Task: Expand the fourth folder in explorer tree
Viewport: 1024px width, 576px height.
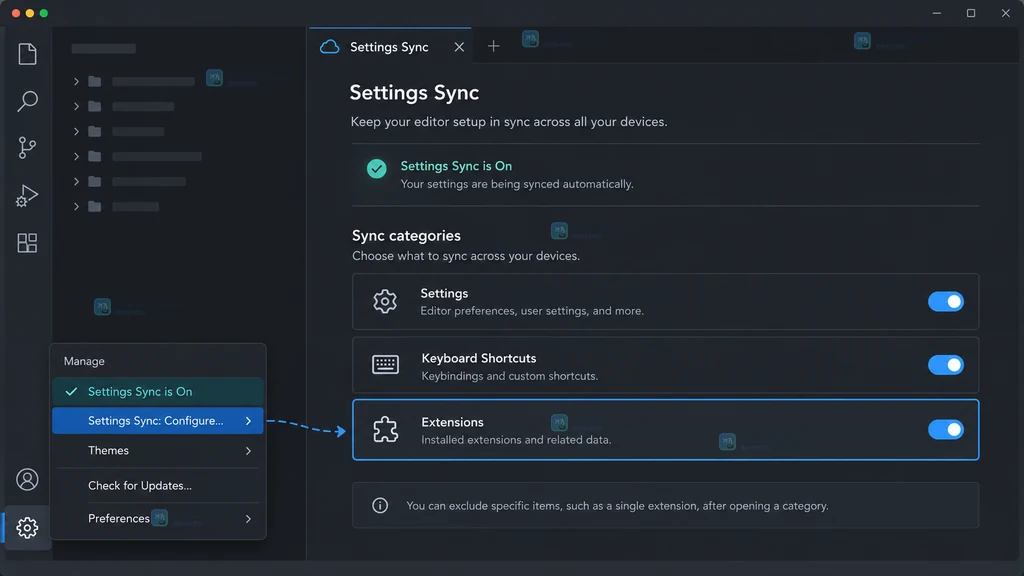Action: 76,156
